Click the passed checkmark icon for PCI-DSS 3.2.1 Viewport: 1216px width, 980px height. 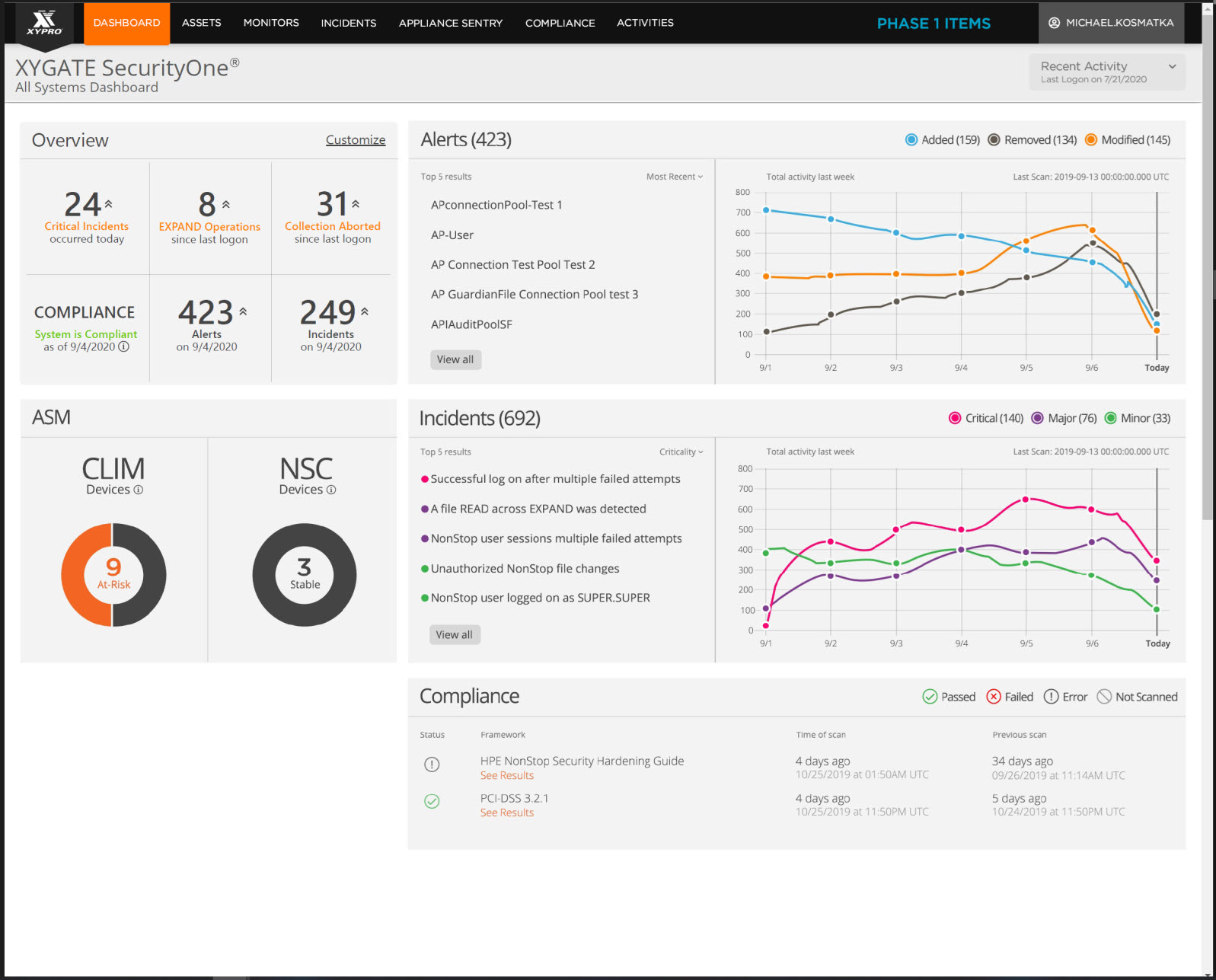coord(432,801)
